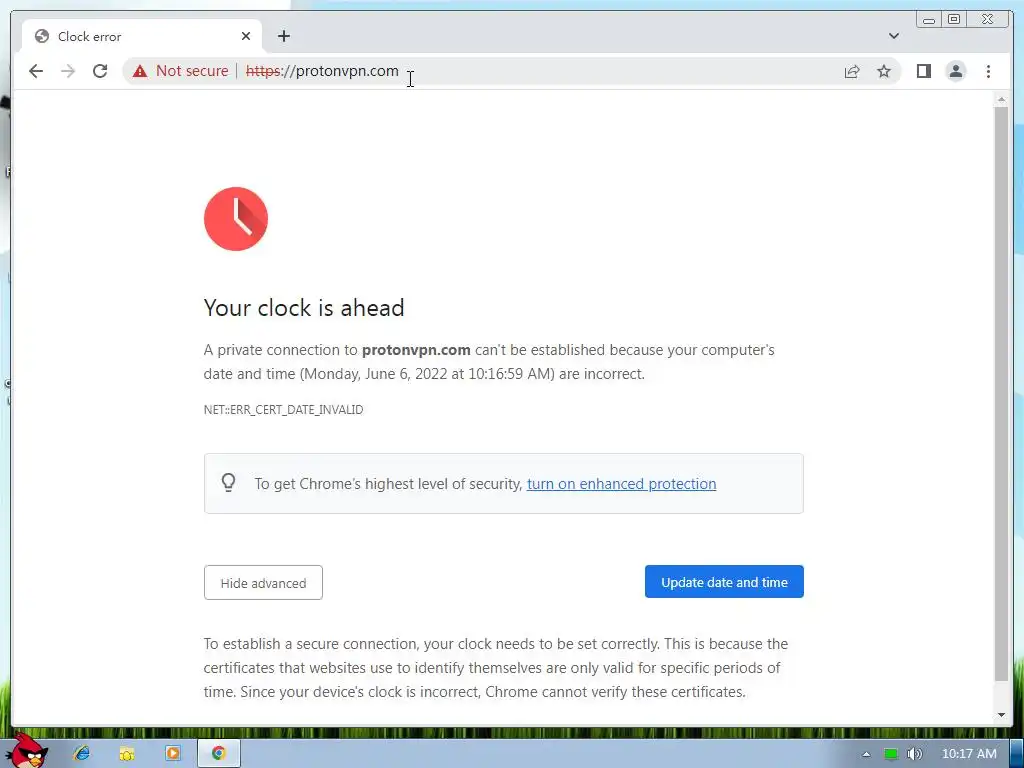The height and width of the screenshot is (768, 1024).
Task: Open the turn on enhanced protection link
Action: [621, 484]
